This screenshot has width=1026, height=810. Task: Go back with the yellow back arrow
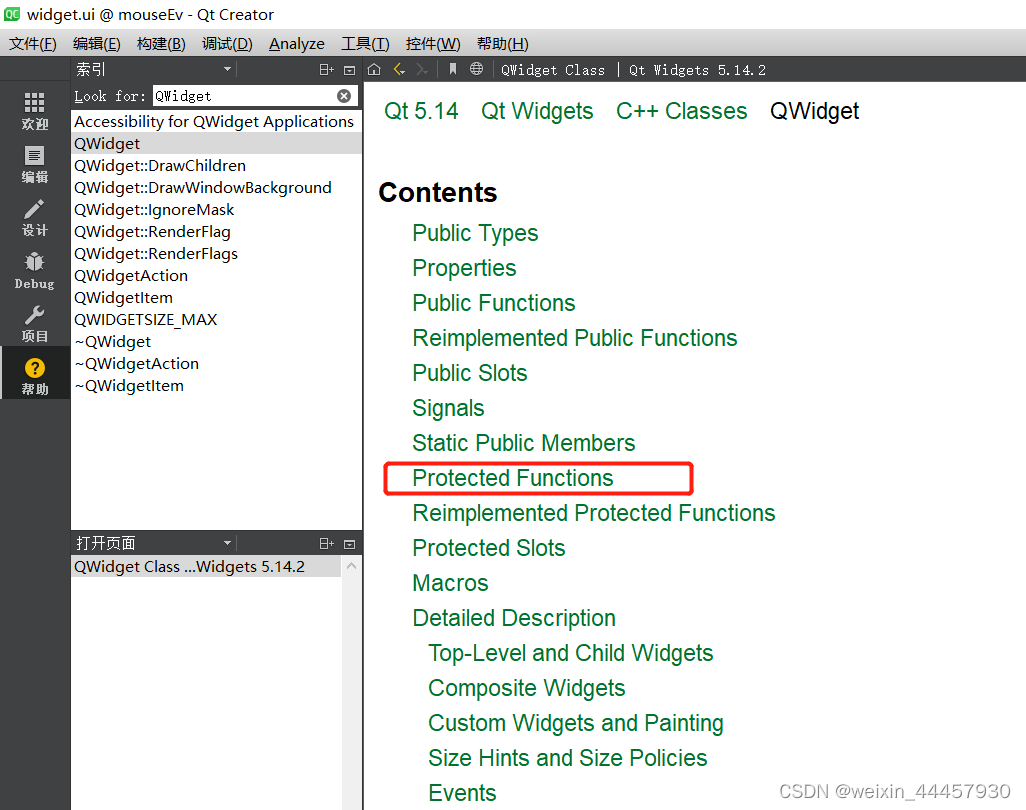coord(399,69)
